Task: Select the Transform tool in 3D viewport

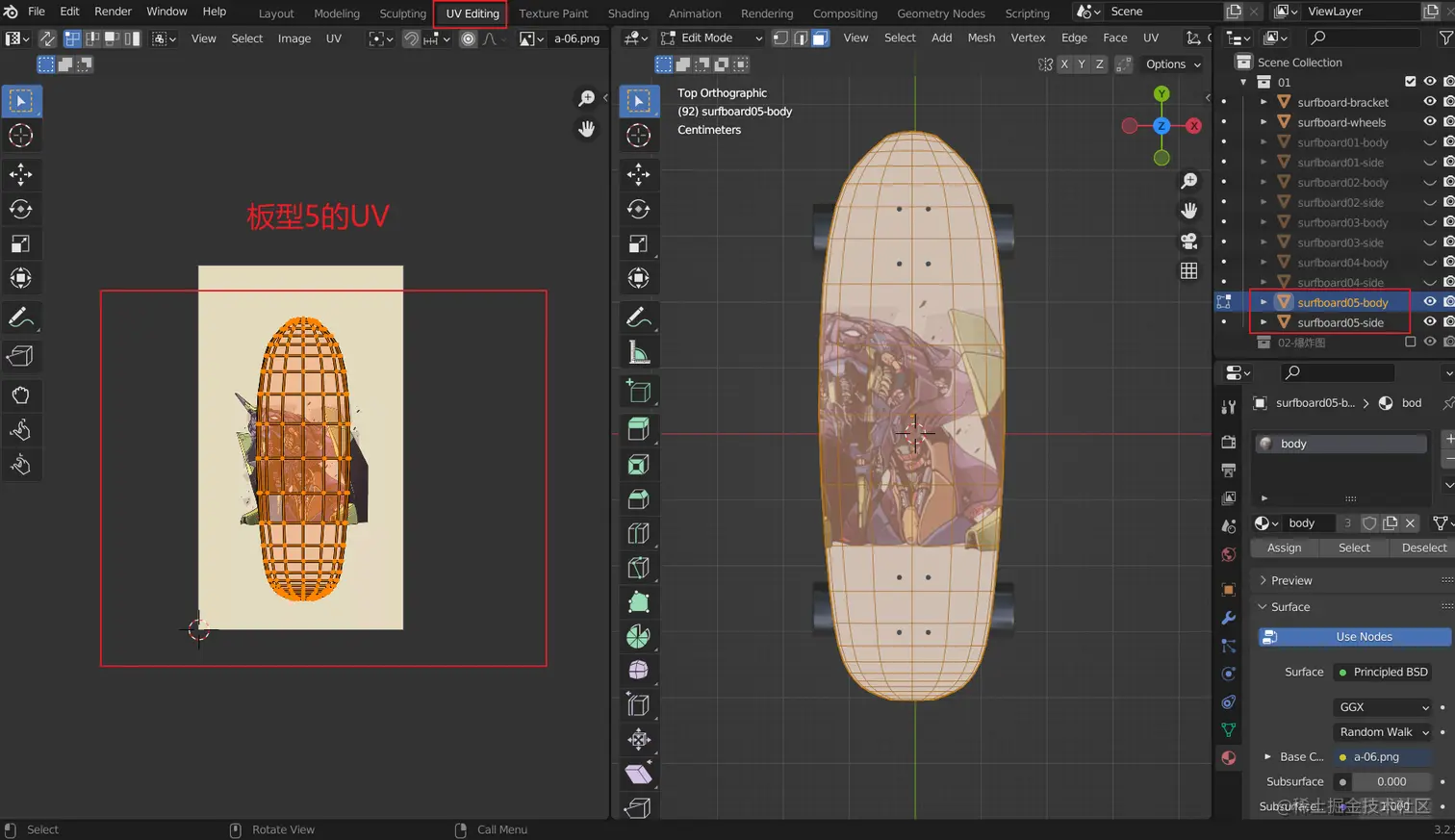Action: tap(638, 278)
